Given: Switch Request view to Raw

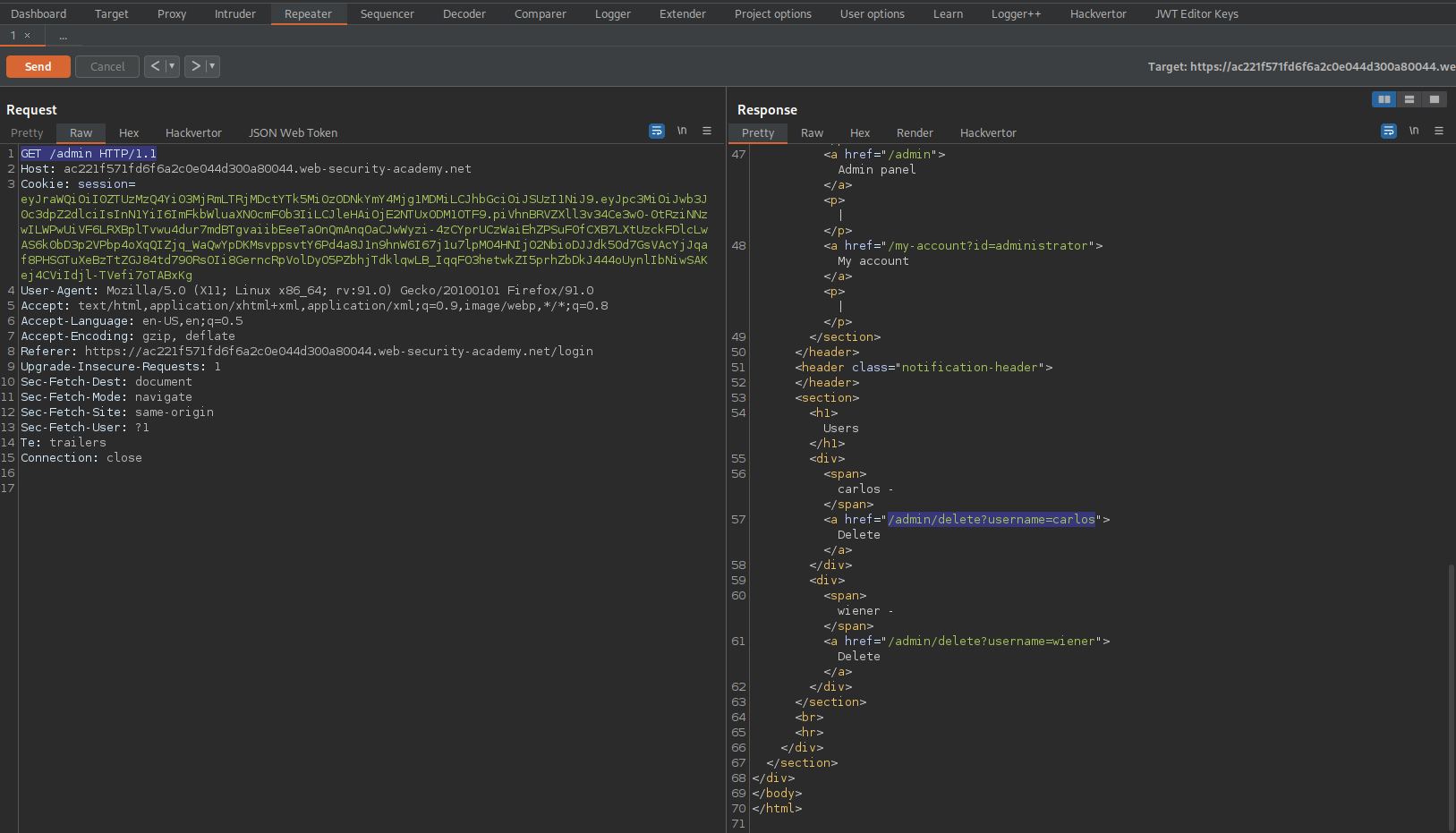Looking at the screenshot, I should coord(81,132).
